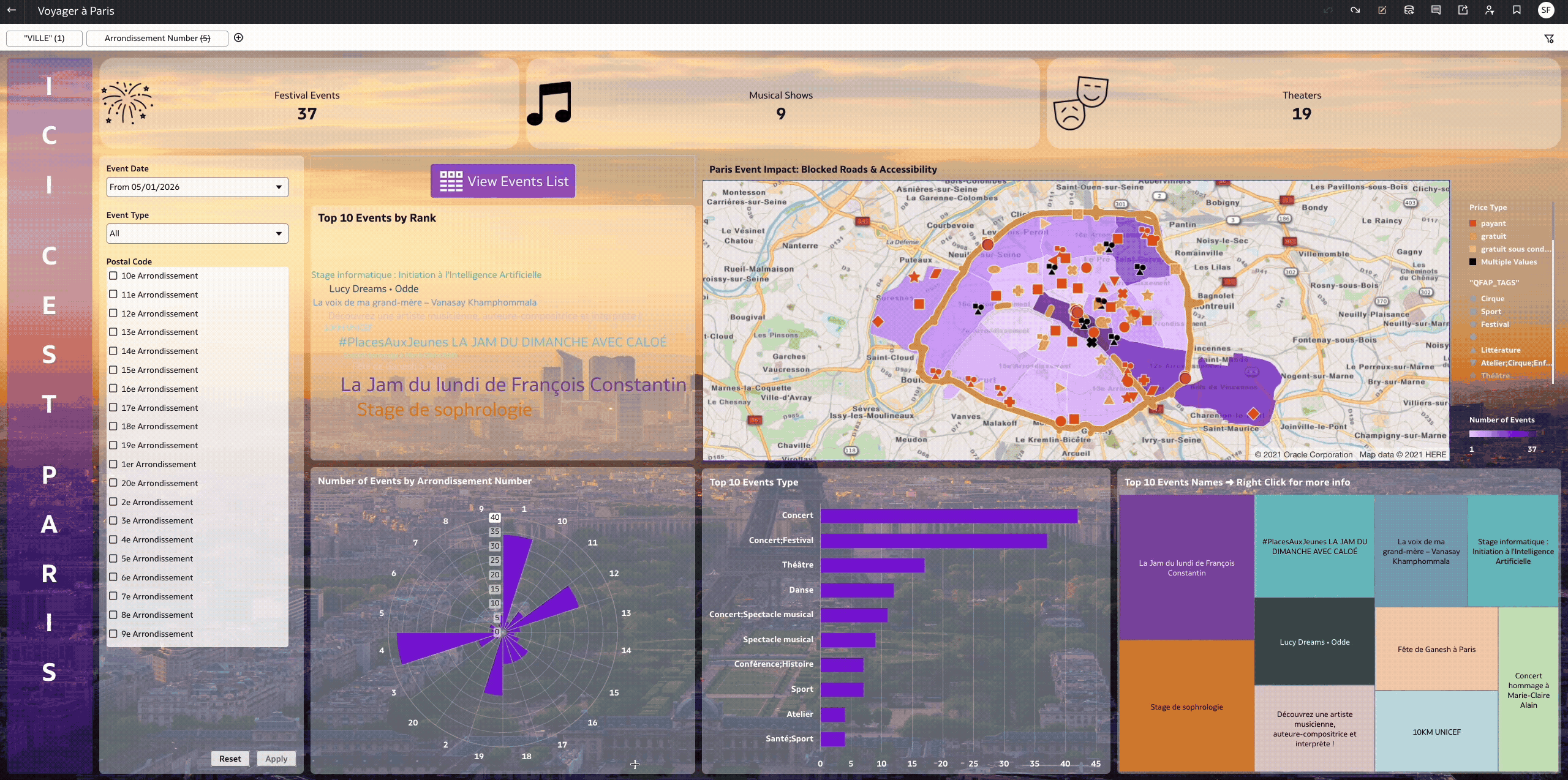Click the bookmark icon in header
This screenshot has width=1568, height=780.
click(x=1517, y=10)
